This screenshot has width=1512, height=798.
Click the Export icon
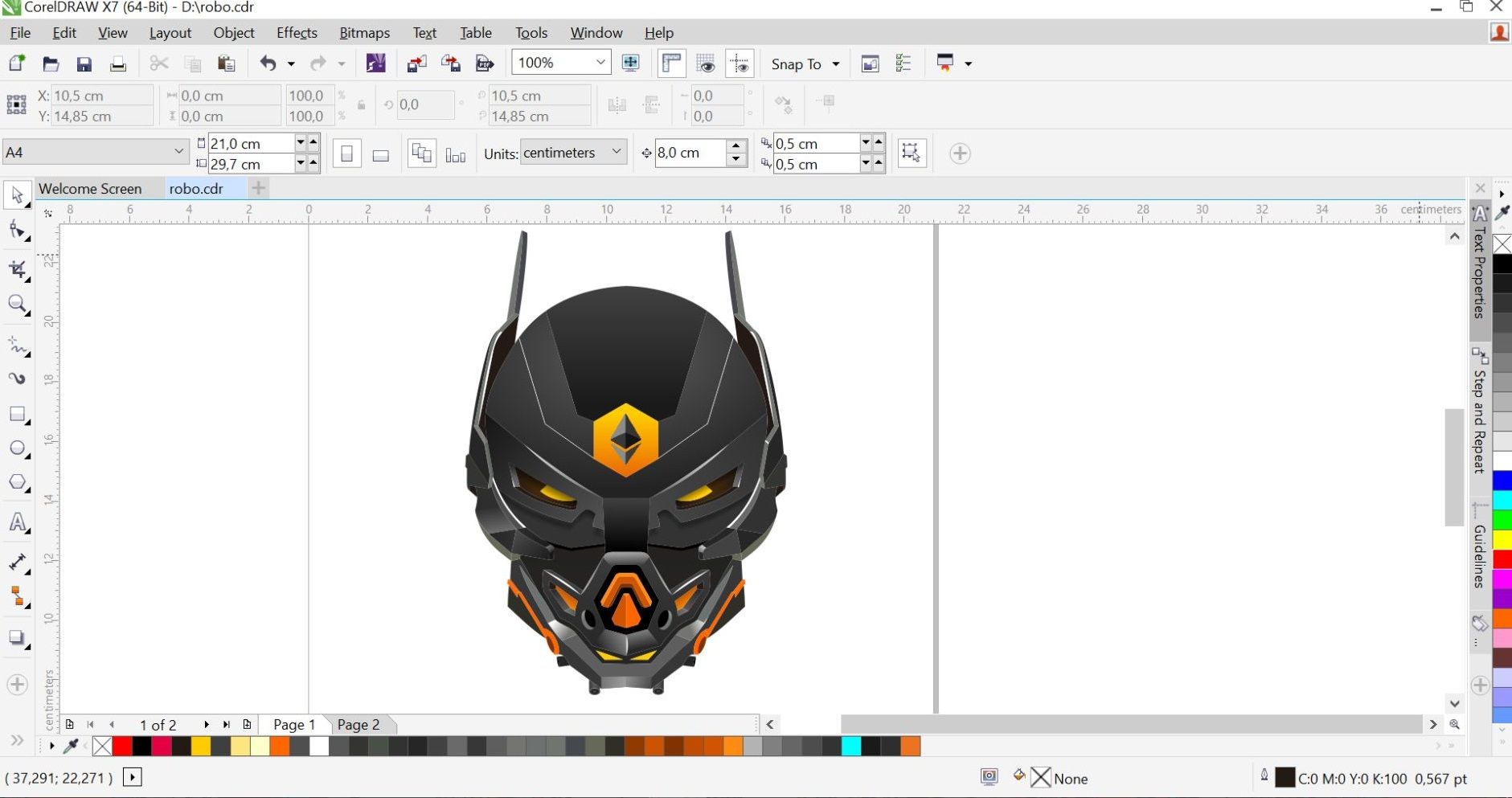click(x=450, y=63)
